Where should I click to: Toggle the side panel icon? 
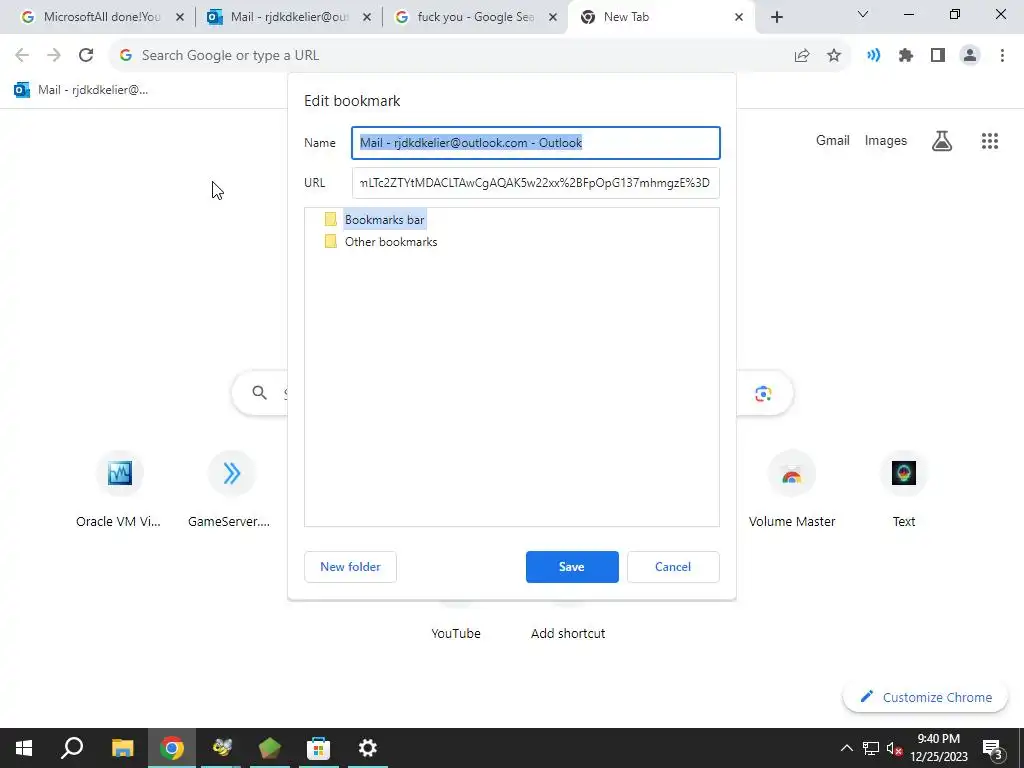coord(938,56)
